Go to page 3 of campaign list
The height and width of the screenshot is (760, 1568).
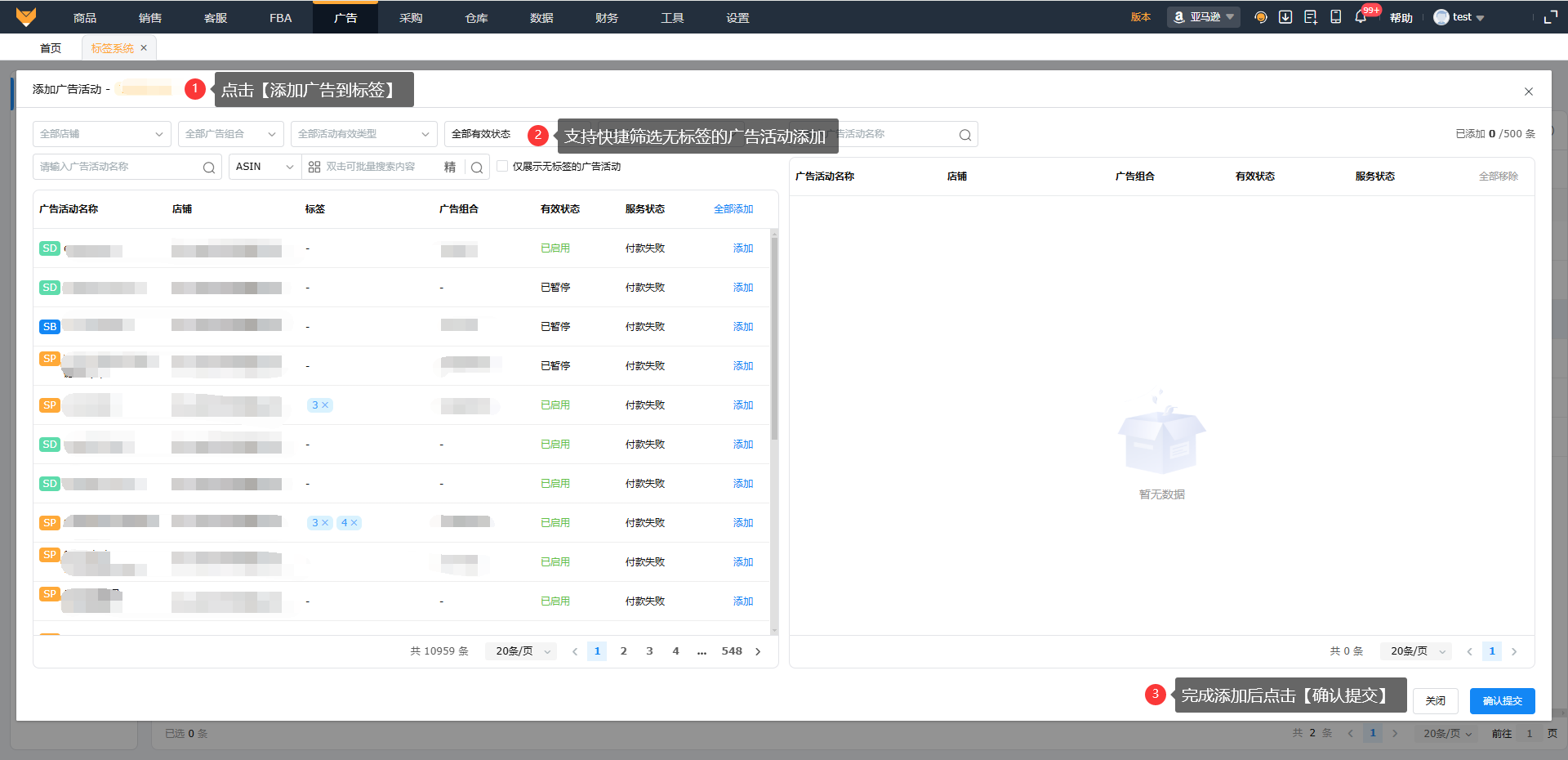650,651
